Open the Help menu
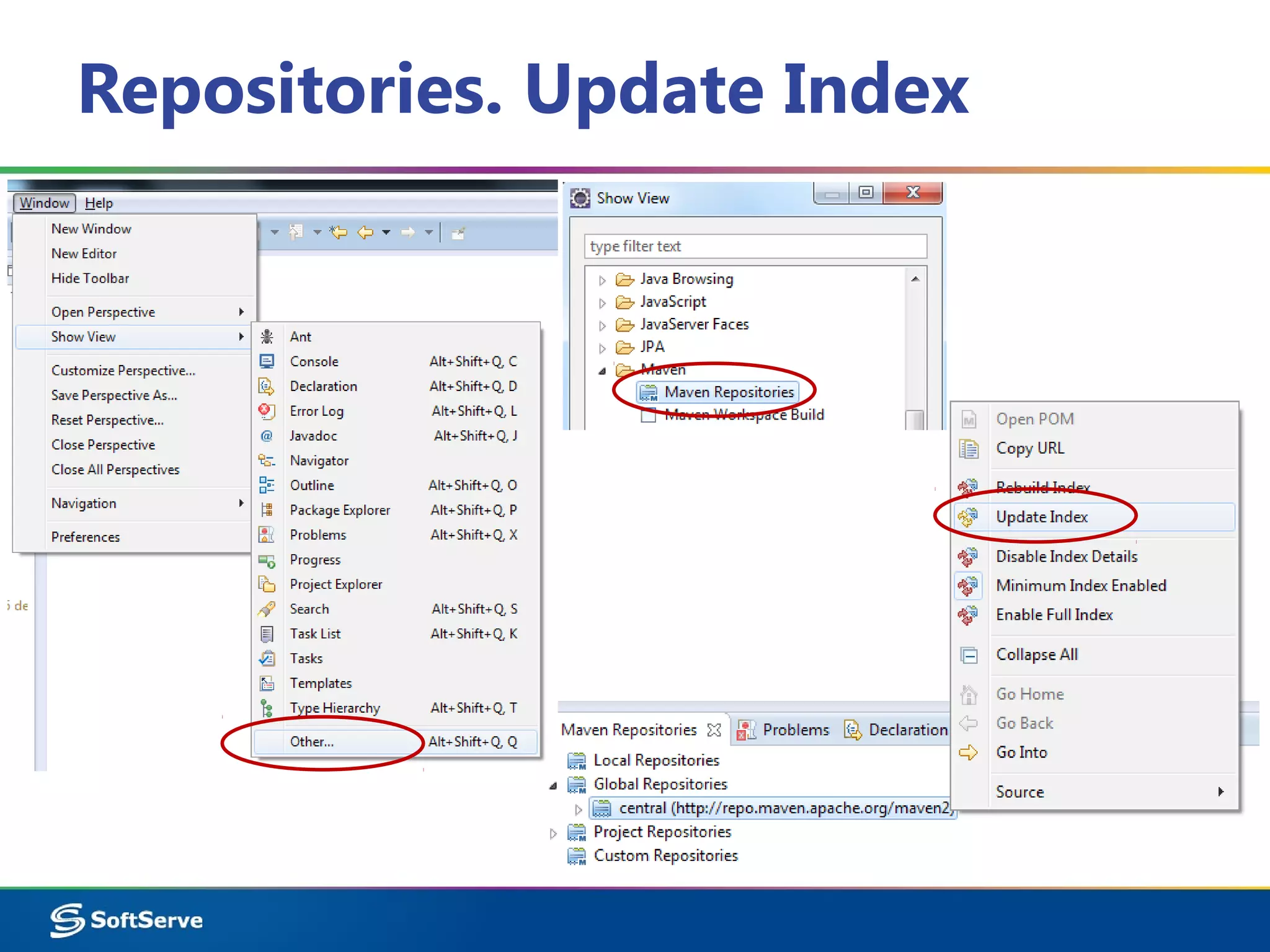The image size is (1270, 952). pos(99,203)
